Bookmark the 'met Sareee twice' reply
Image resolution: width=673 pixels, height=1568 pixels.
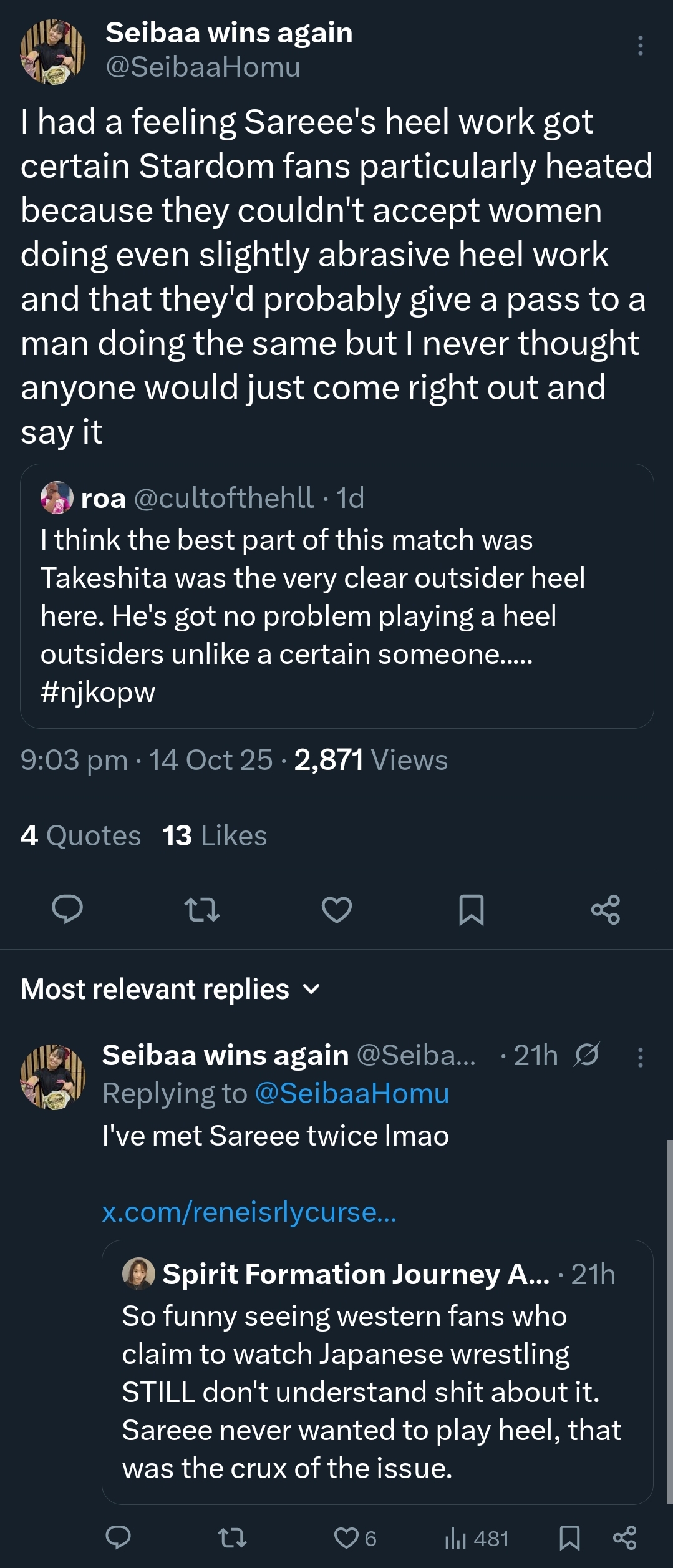[569, 1538]
